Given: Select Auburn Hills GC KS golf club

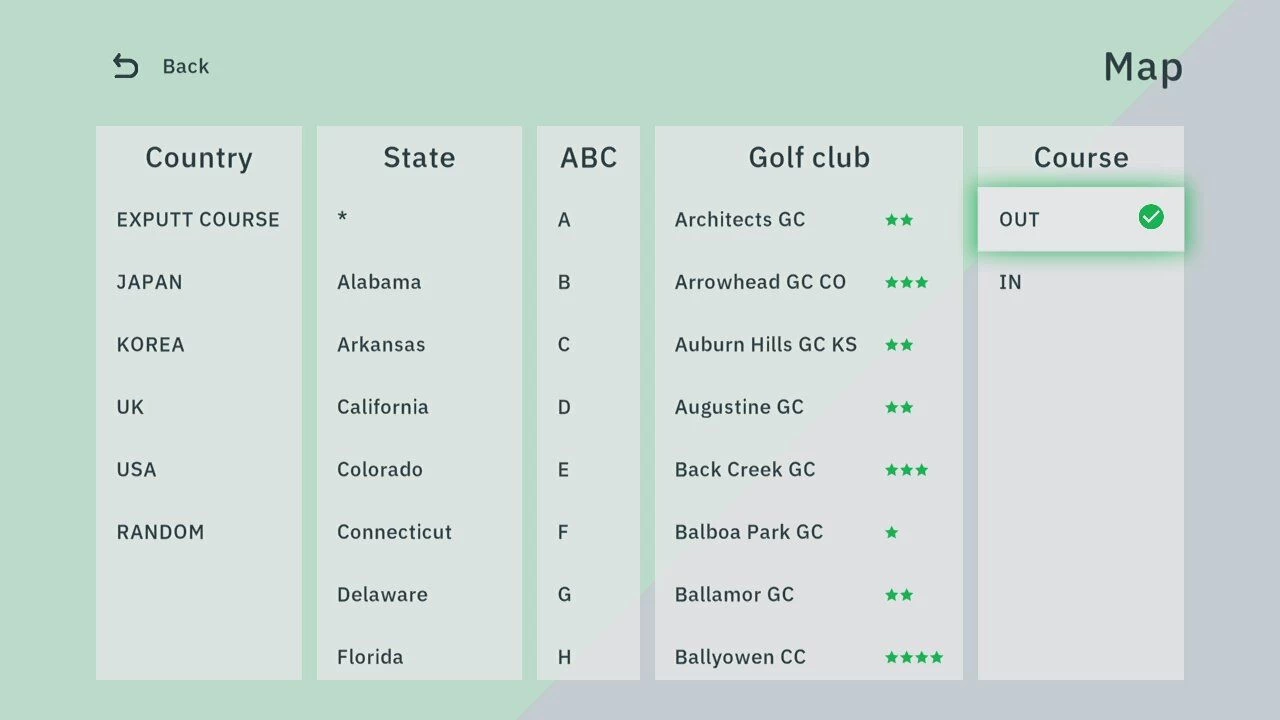Looking at the screenshot, I should point(765,344).
